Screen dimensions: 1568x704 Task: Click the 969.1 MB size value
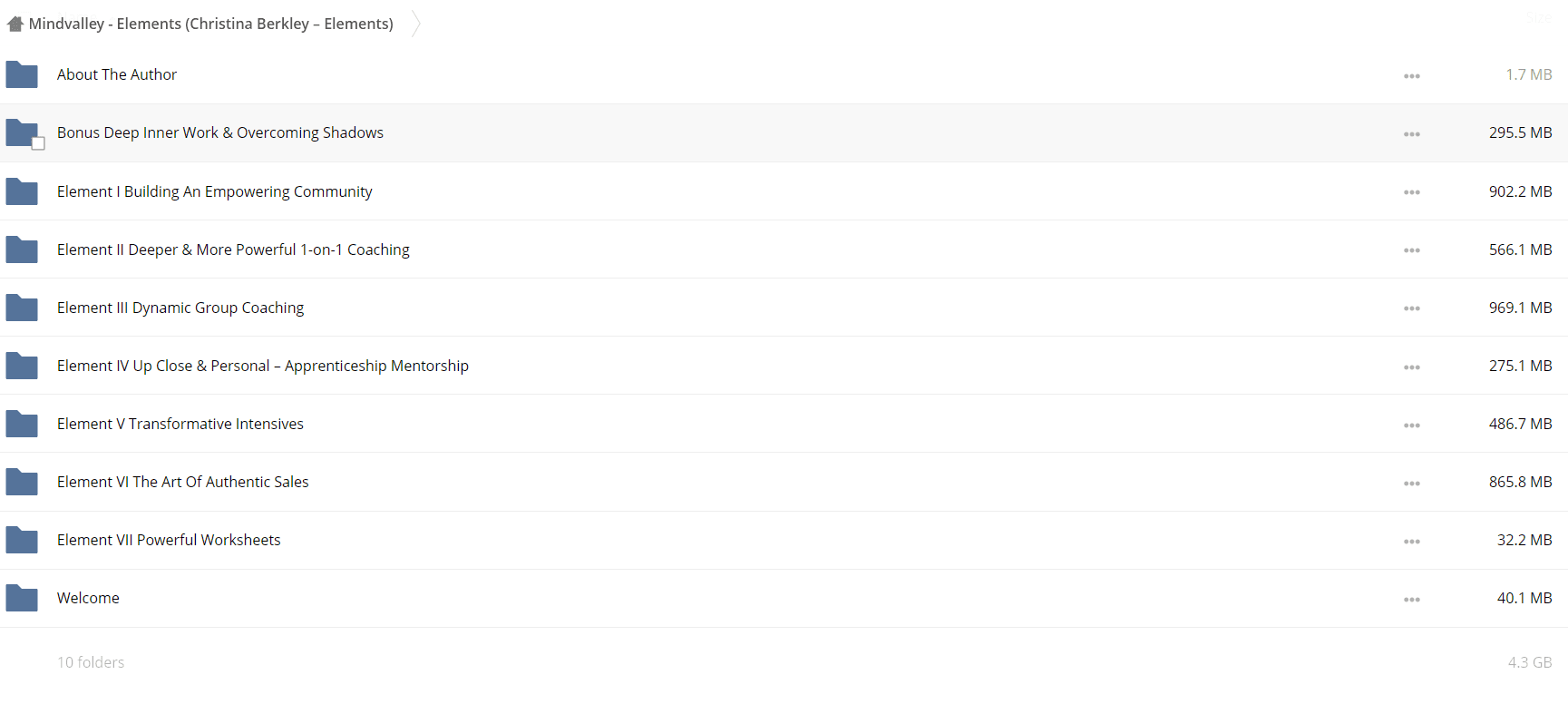pos(1521,308)
